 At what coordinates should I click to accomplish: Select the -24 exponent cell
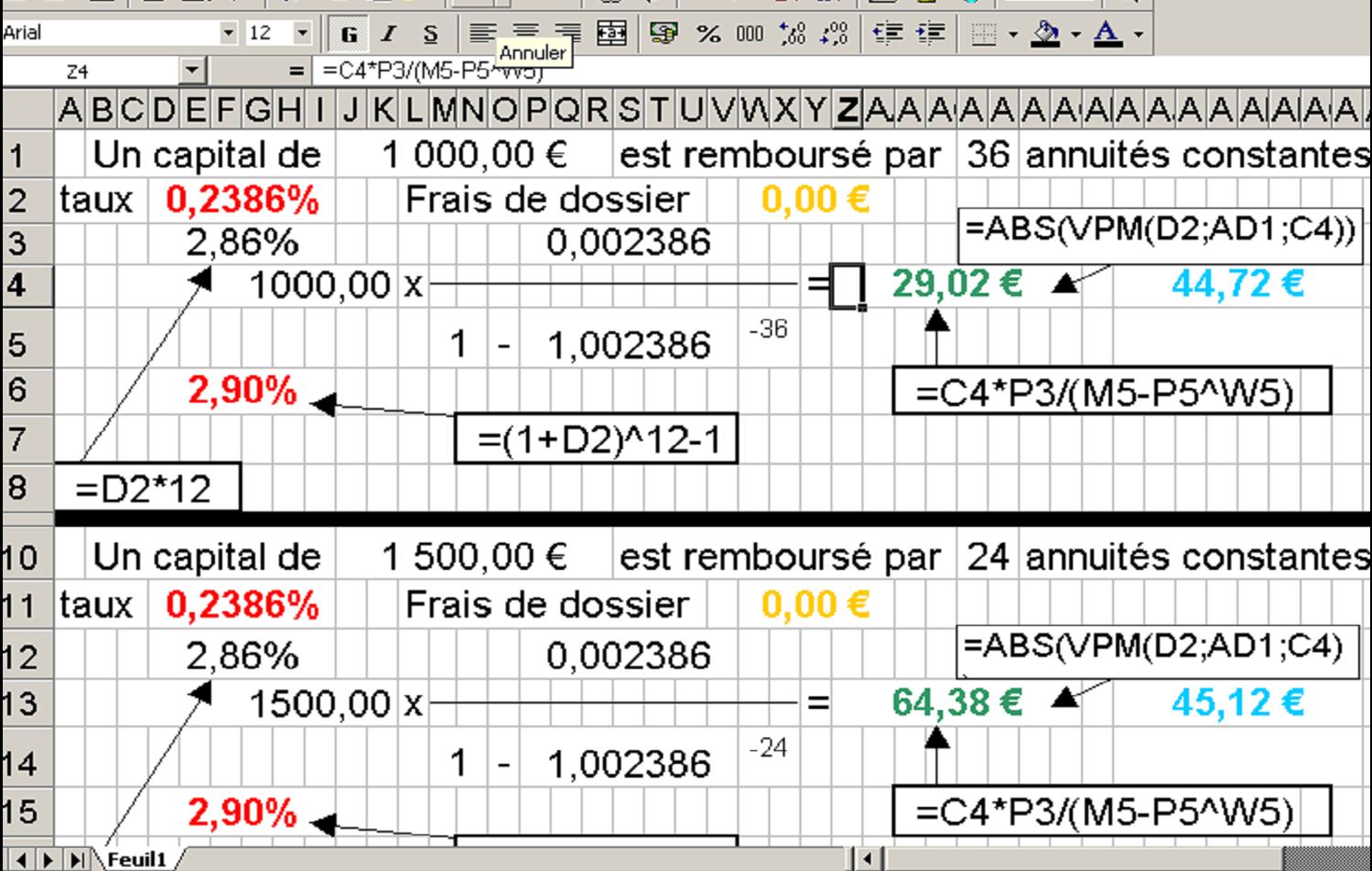coord(768,748)
